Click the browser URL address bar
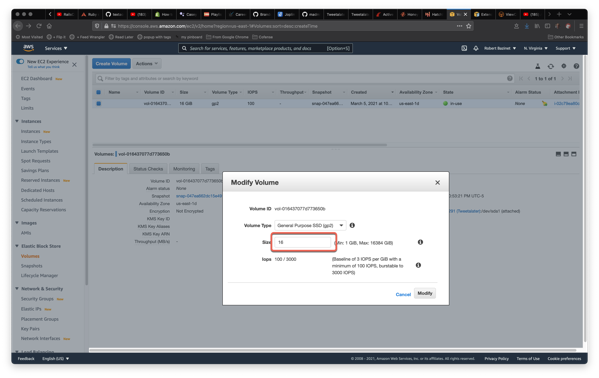This screenshot has width=599, height=378. pyautogui.click(x=283, y=26)
